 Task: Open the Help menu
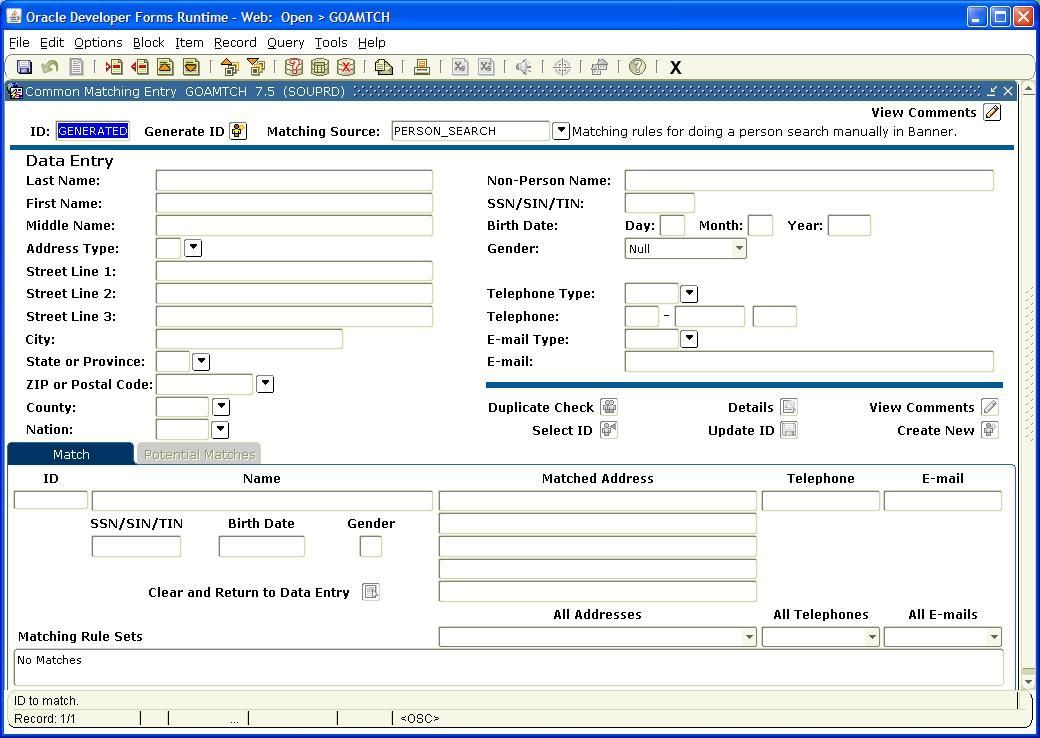pos(371,42)
